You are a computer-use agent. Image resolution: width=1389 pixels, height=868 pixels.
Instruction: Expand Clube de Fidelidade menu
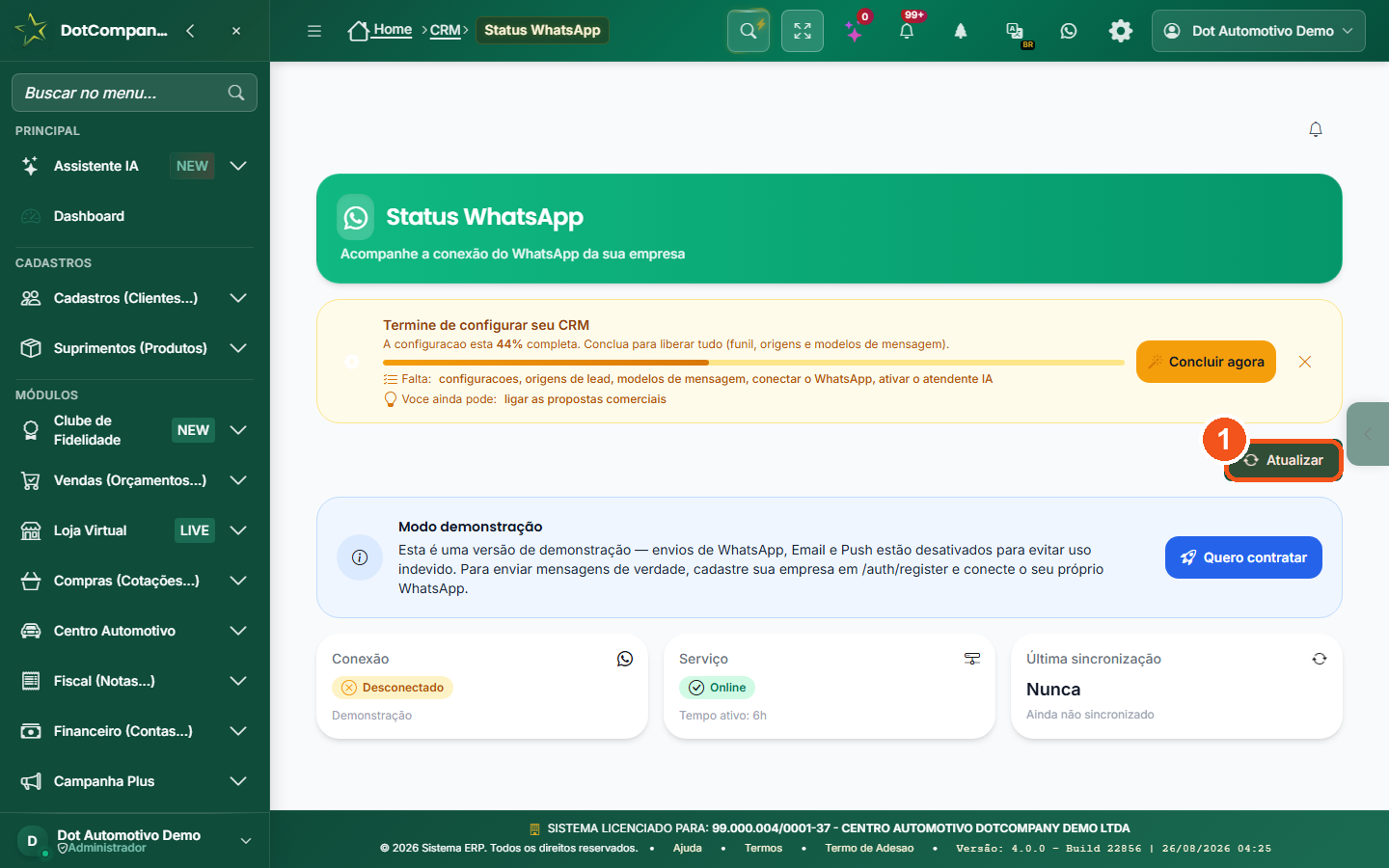(x=238, y=430)
